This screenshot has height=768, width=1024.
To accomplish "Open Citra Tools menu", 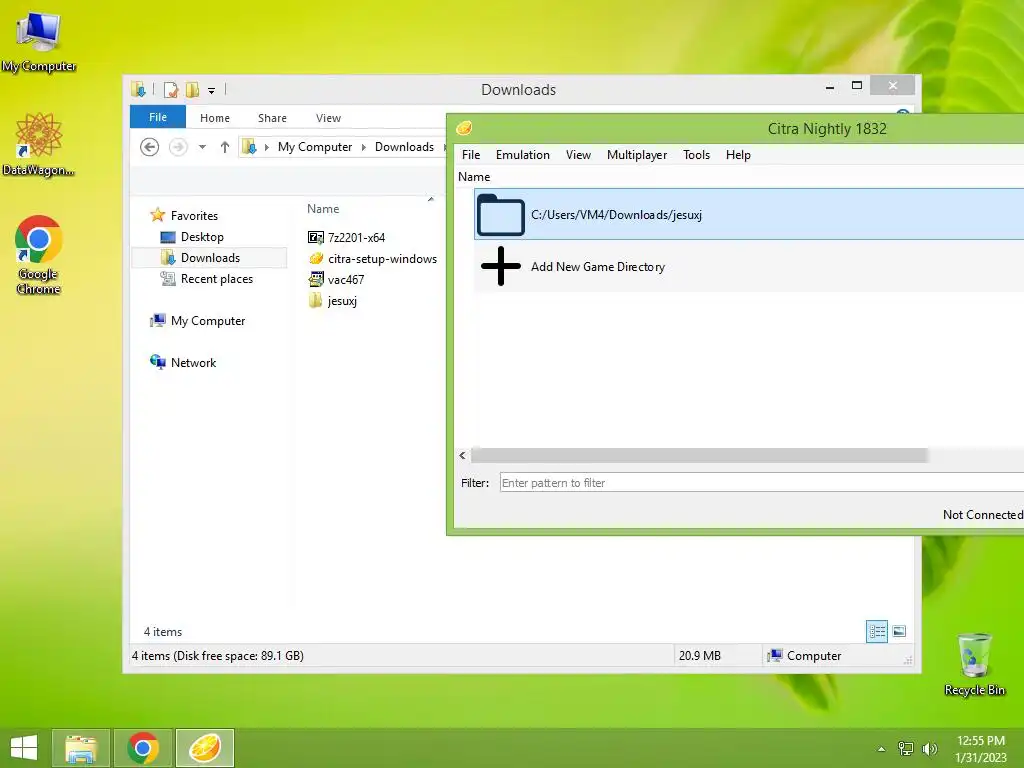I will coord(696,155).
